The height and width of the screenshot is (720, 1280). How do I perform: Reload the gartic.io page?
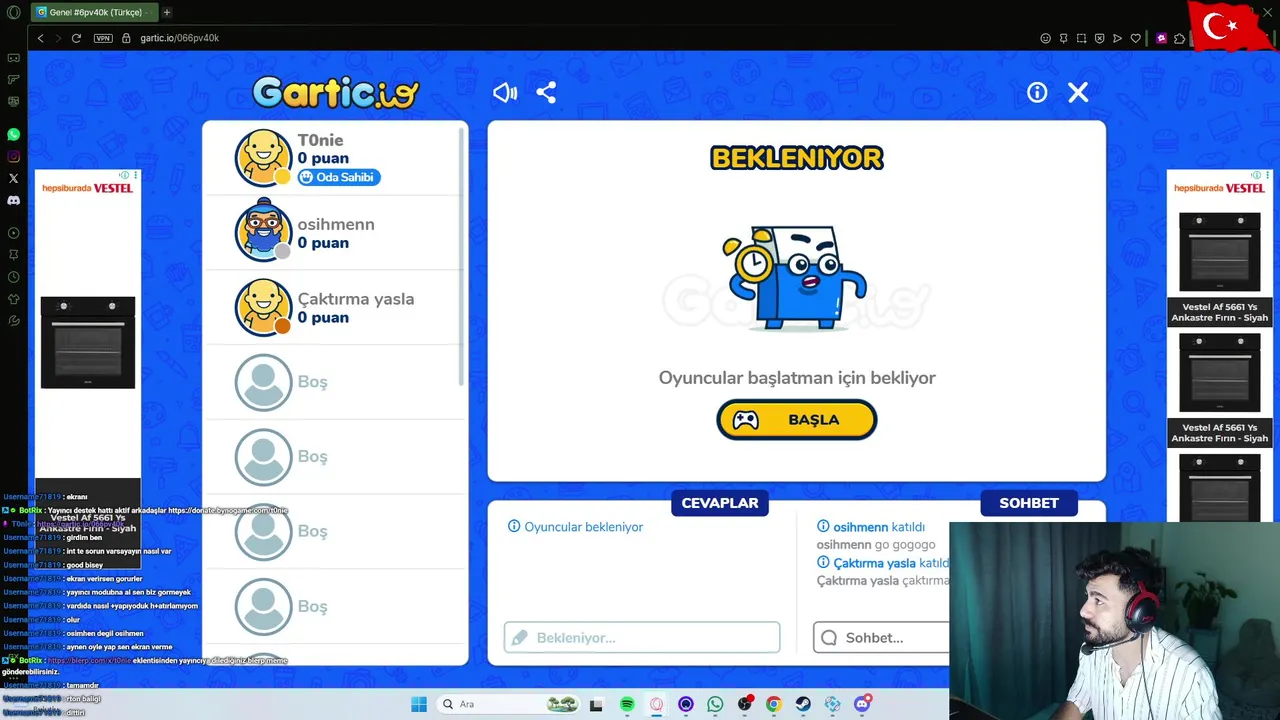click(x=76, y=38)
